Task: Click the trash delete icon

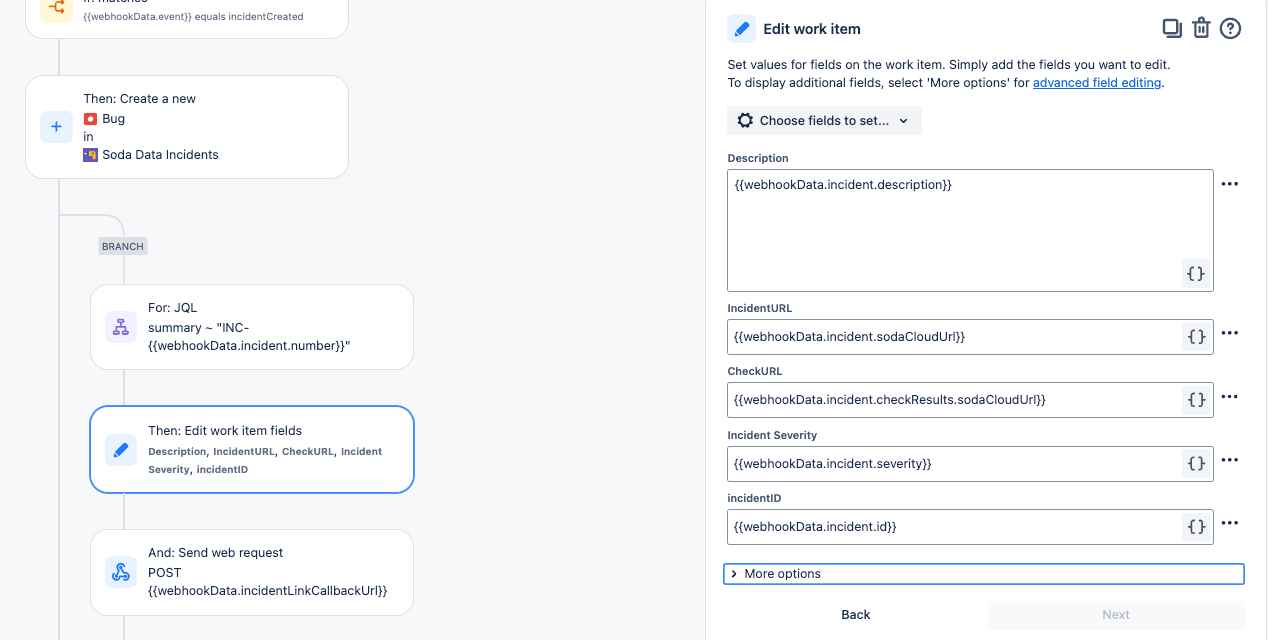Action: click(1201, 28)
